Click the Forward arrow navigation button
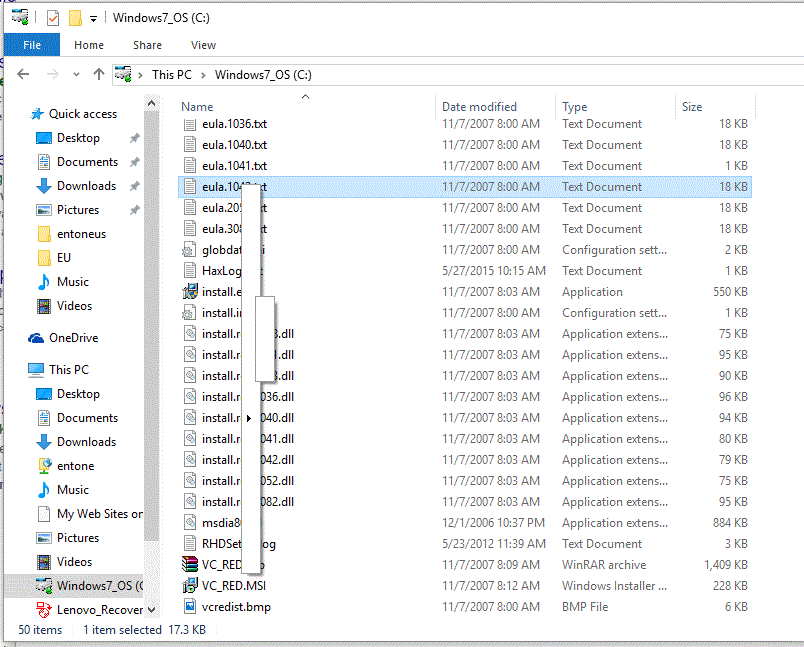 coord(52,75)
